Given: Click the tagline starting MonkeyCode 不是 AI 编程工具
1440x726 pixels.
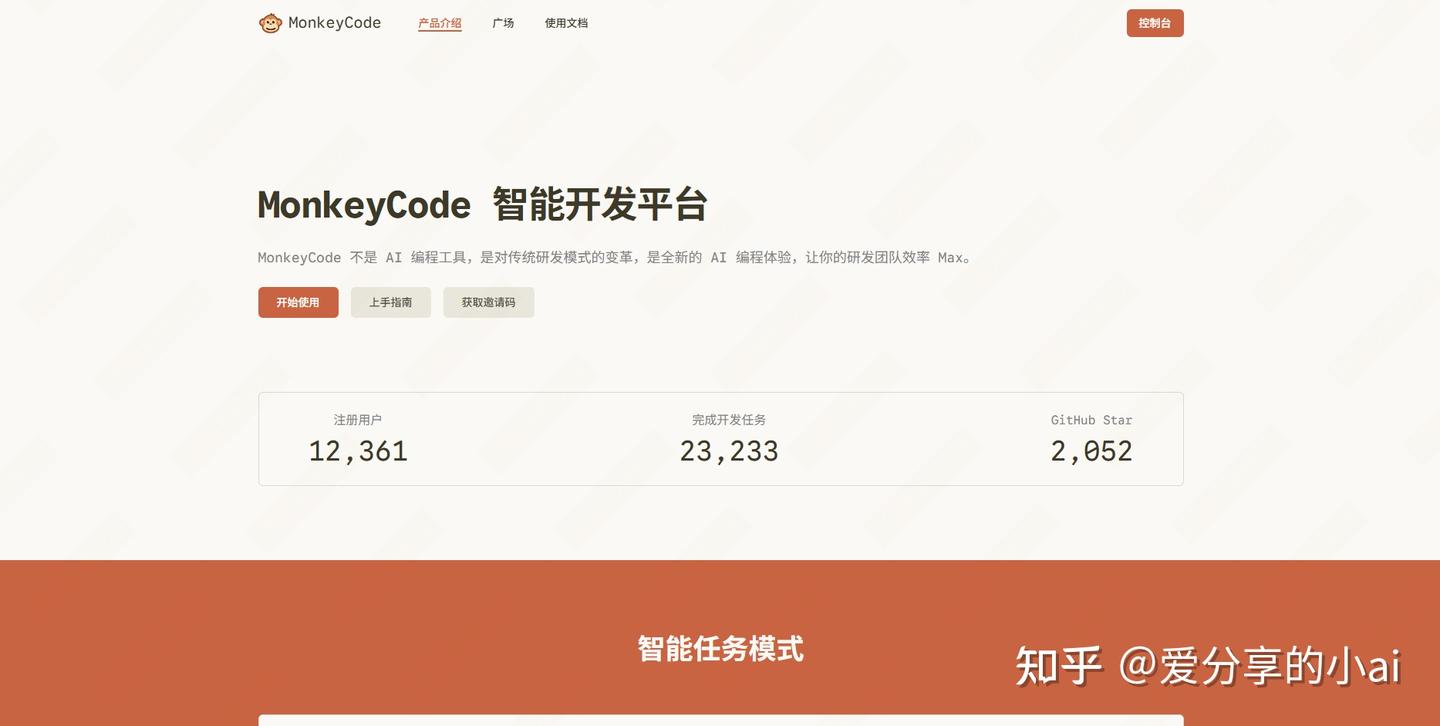Looking at the screenshot, I should tap(616, 257).
